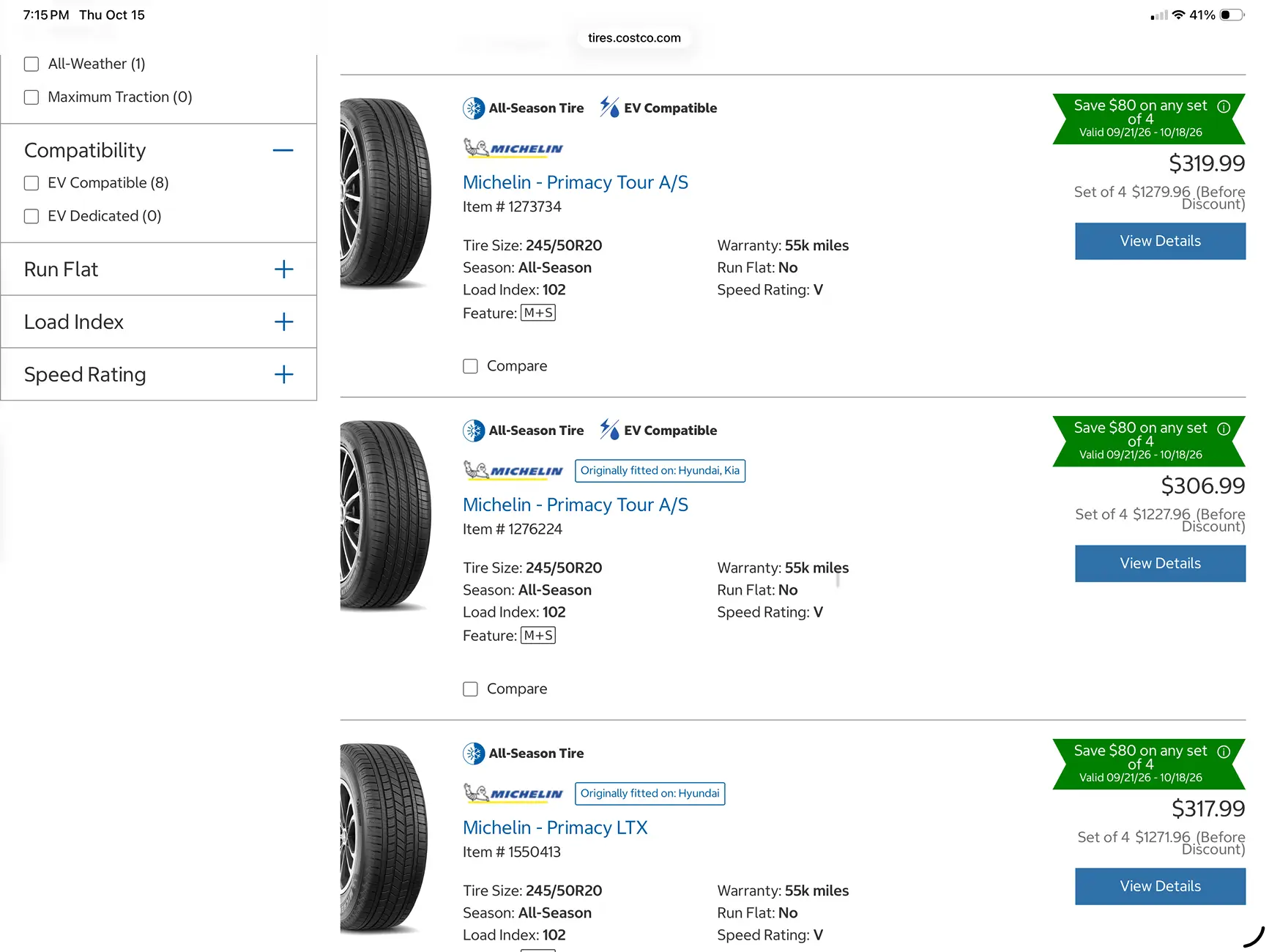Expand the Load Index filter section
Screen dimensions: 1269x952
[x=283, y=321]
